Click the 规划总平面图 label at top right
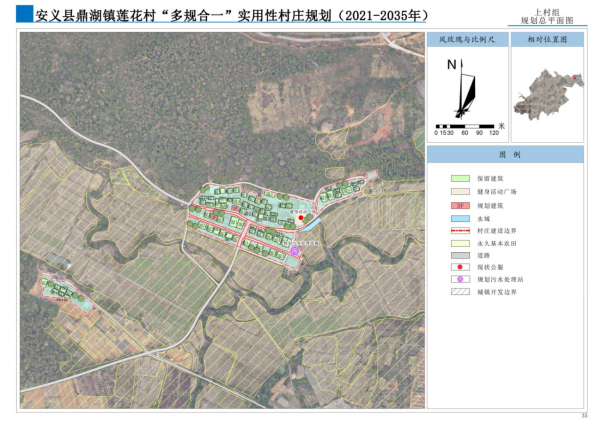The image size is (602, 426). [553, 19]
